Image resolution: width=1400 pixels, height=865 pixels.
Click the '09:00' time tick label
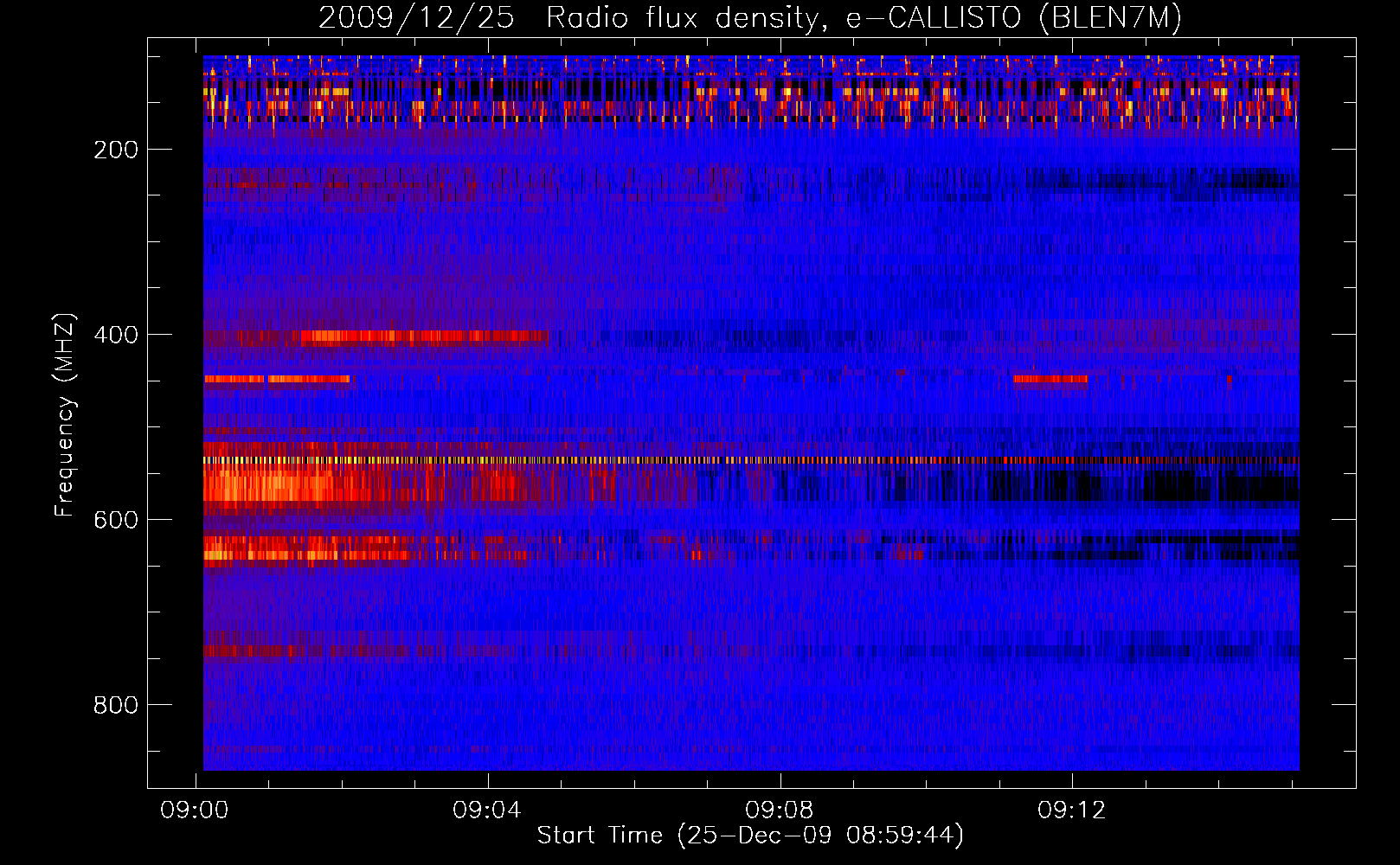195,810
